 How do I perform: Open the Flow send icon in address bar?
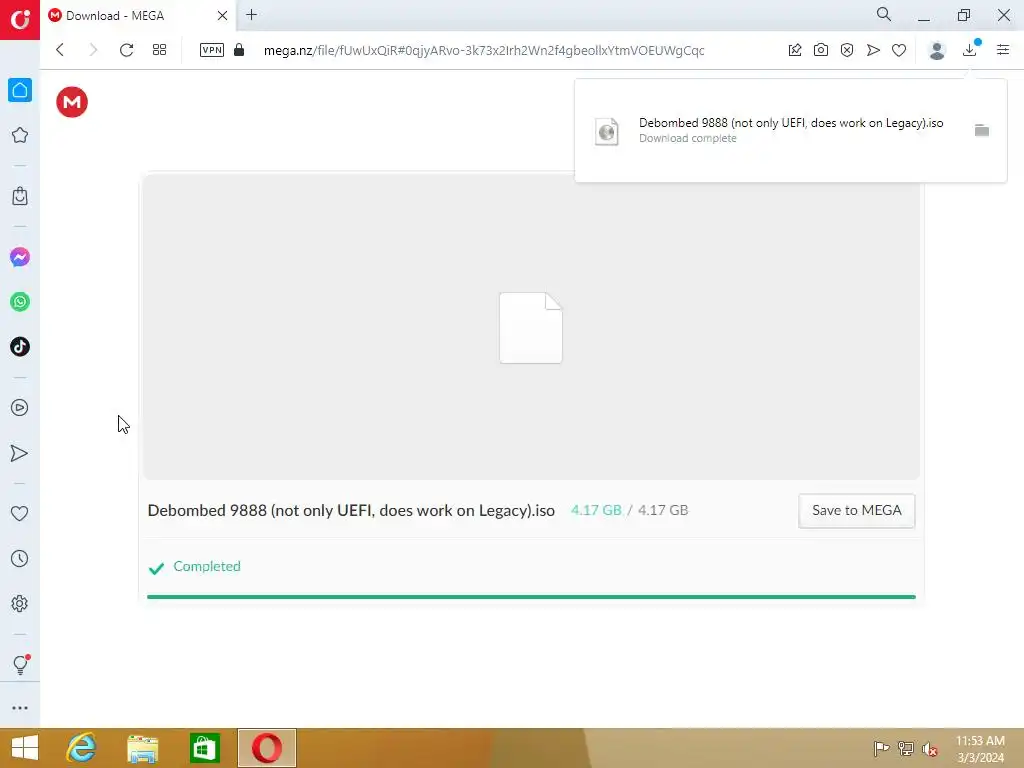pyautogui.click(x=873, y=50)
